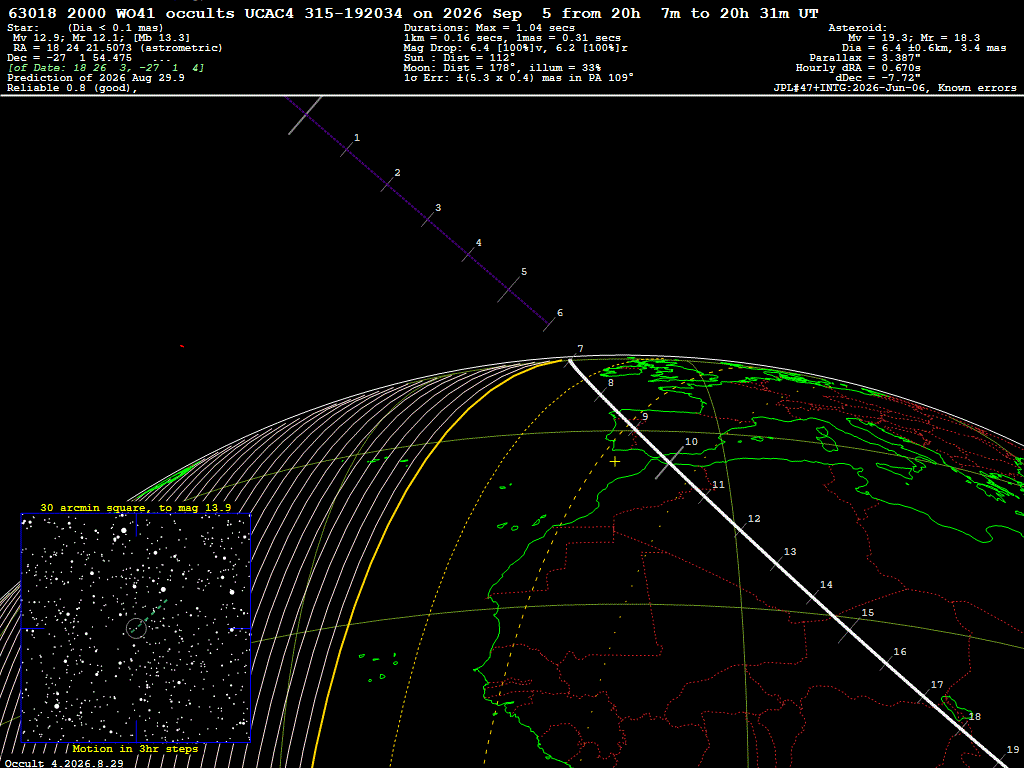1024x768 pixels.
Task: Click minute marker 1 near the path start
Action: (x=357, y=138)
